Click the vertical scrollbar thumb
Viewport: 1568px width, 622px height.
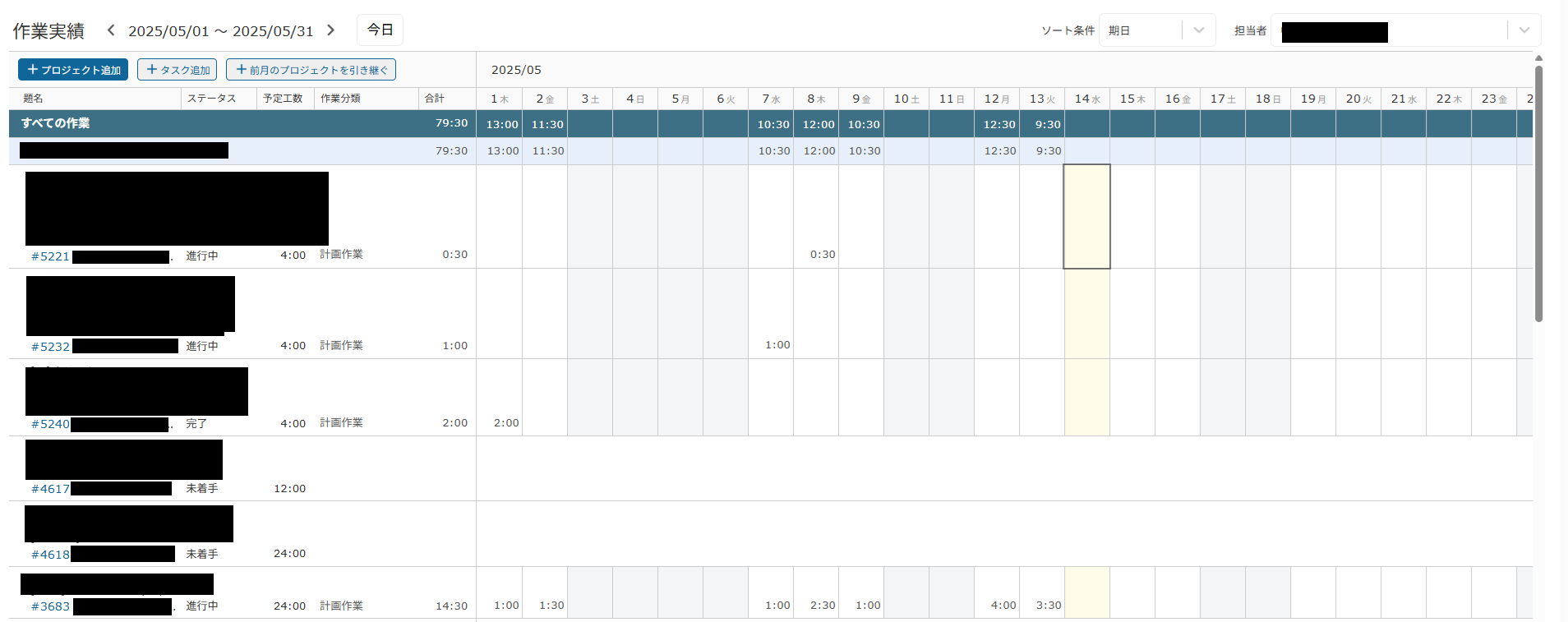[1538, 193]
